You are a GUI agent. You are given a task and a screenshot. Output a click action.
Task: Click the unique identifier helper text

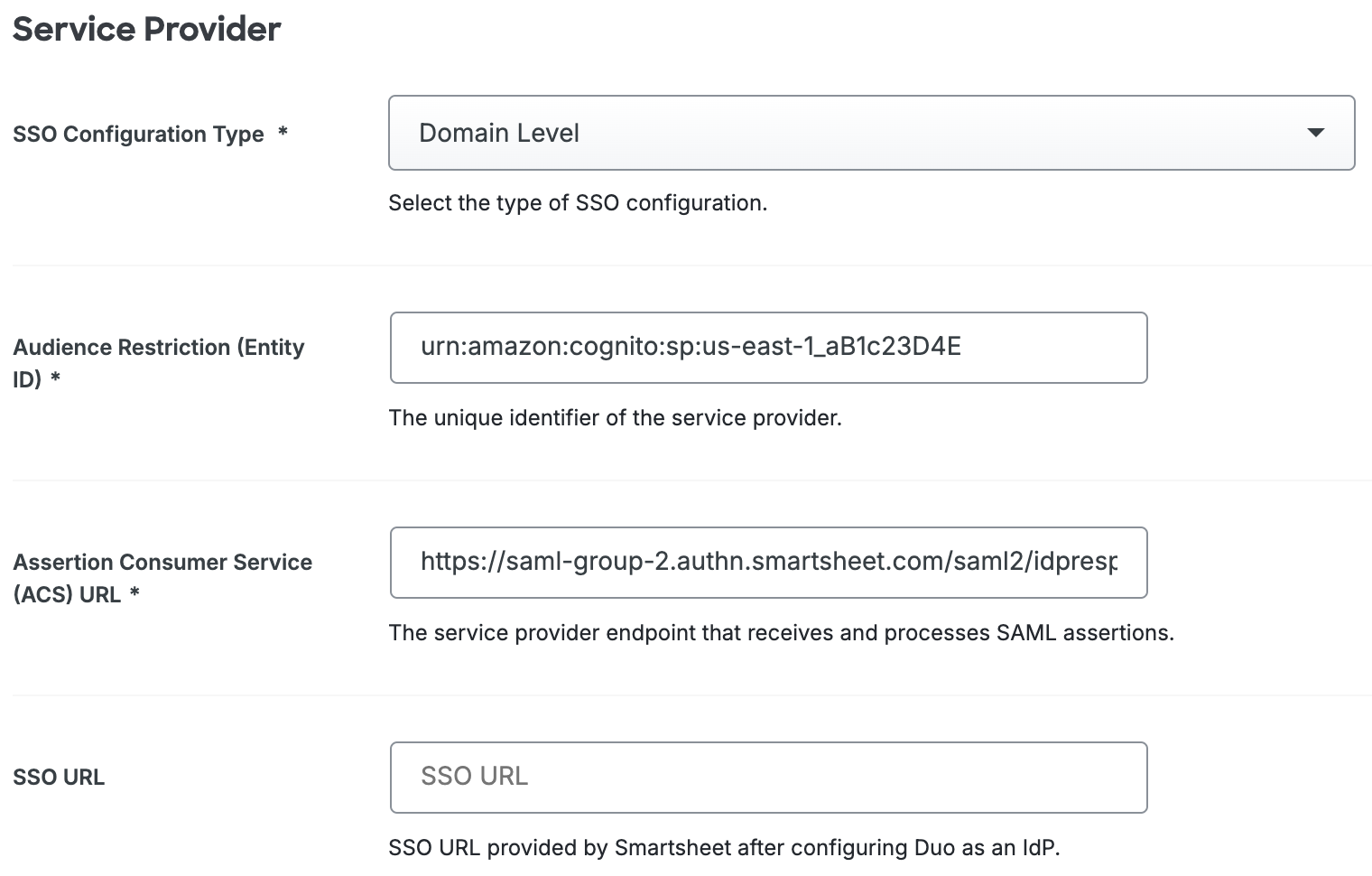(616, 417)
